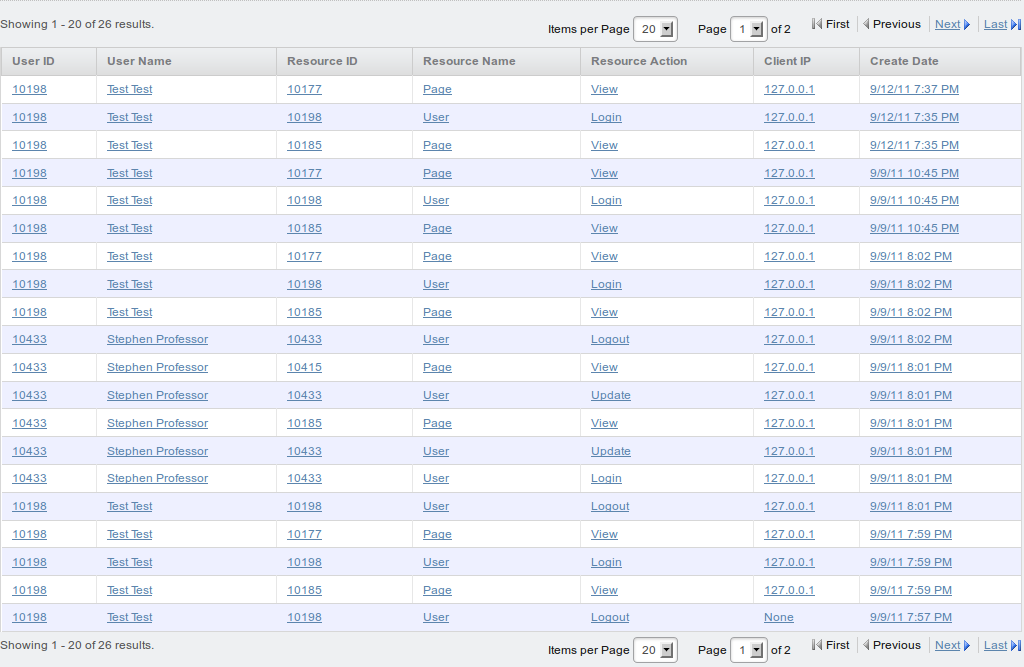Open the top Page number dropdown

748,29
